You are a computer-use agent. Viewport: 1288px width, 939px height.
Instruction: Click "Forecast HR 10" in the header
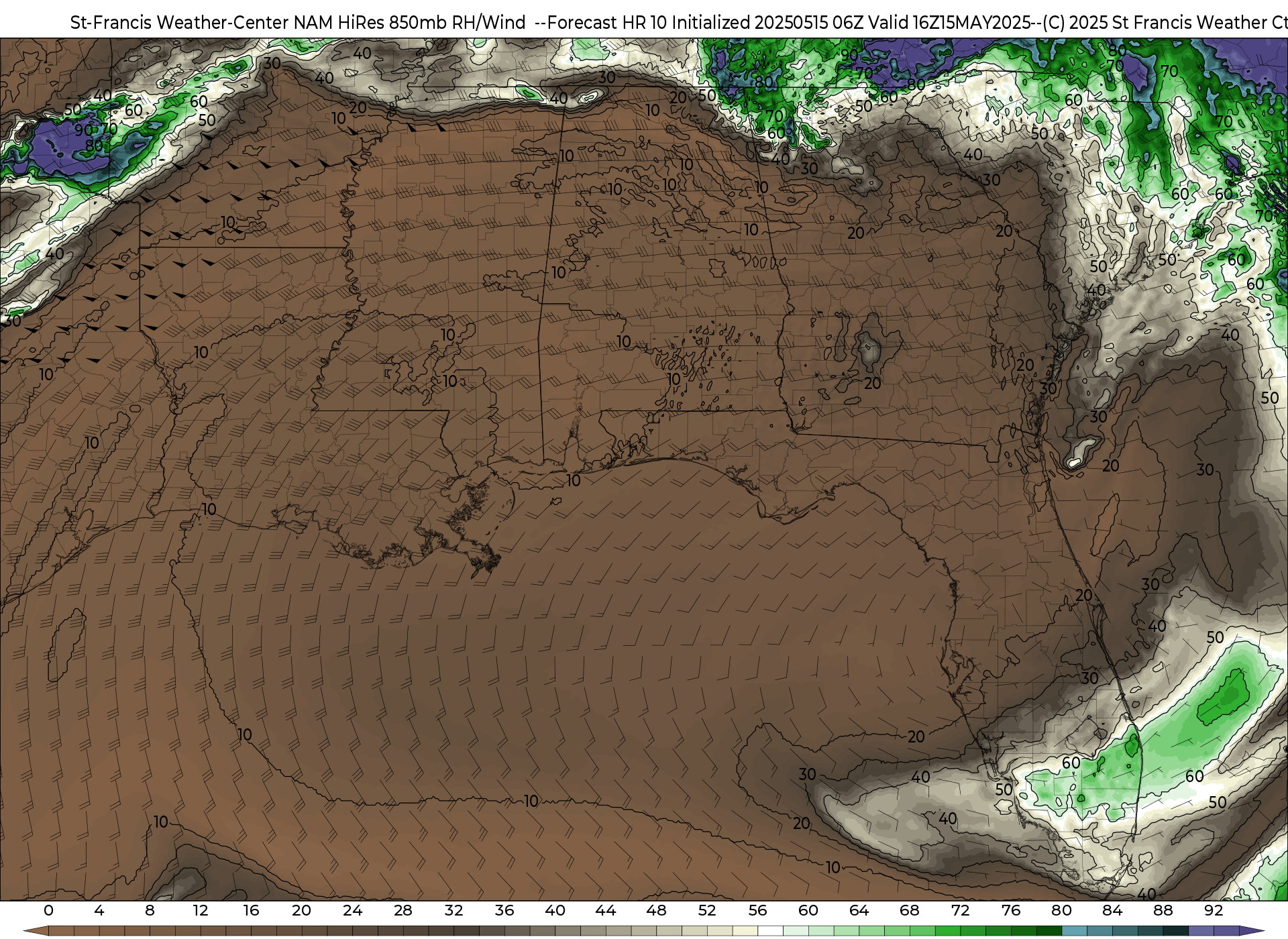(x=607, y=23)
